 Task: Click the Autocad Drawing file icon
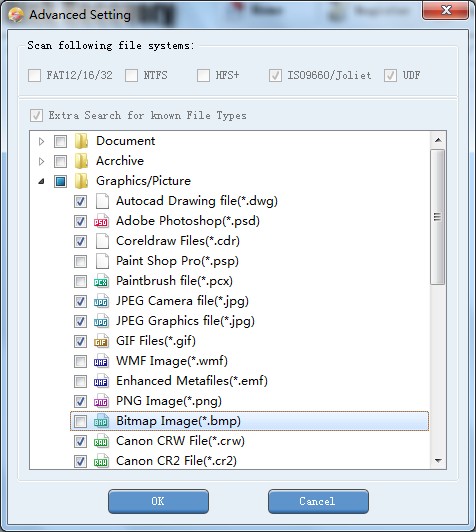point(102,201)
